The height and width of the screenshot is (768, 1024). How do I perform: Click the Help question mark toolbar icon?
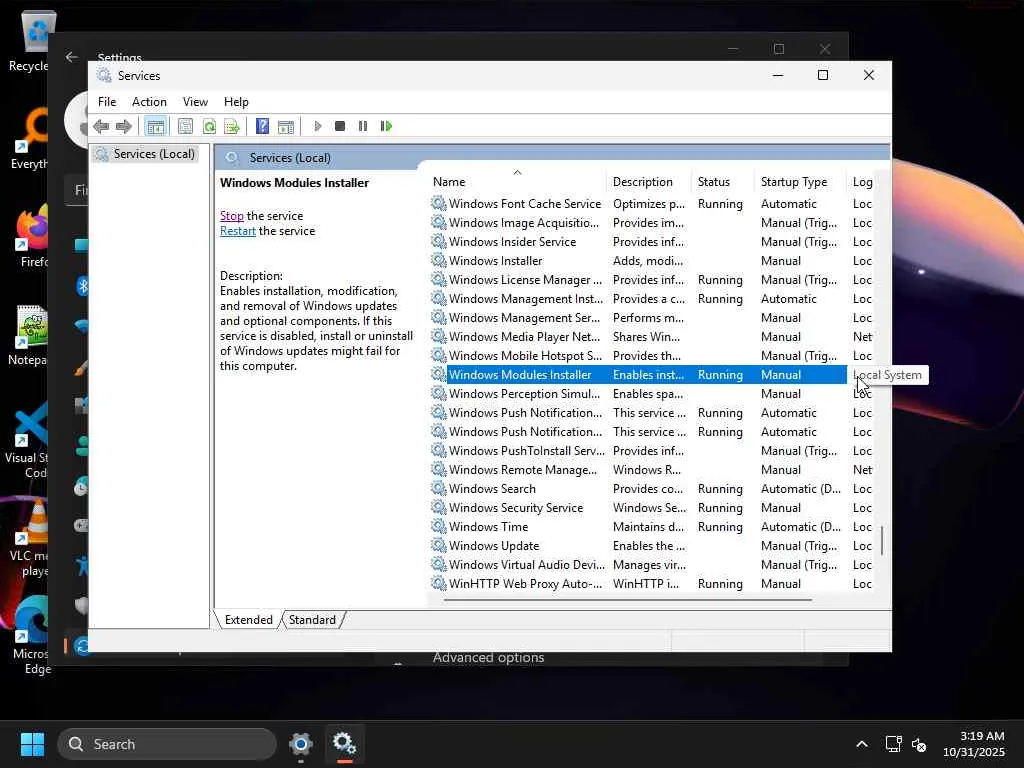pyautogui.click(x=263, y=126)
